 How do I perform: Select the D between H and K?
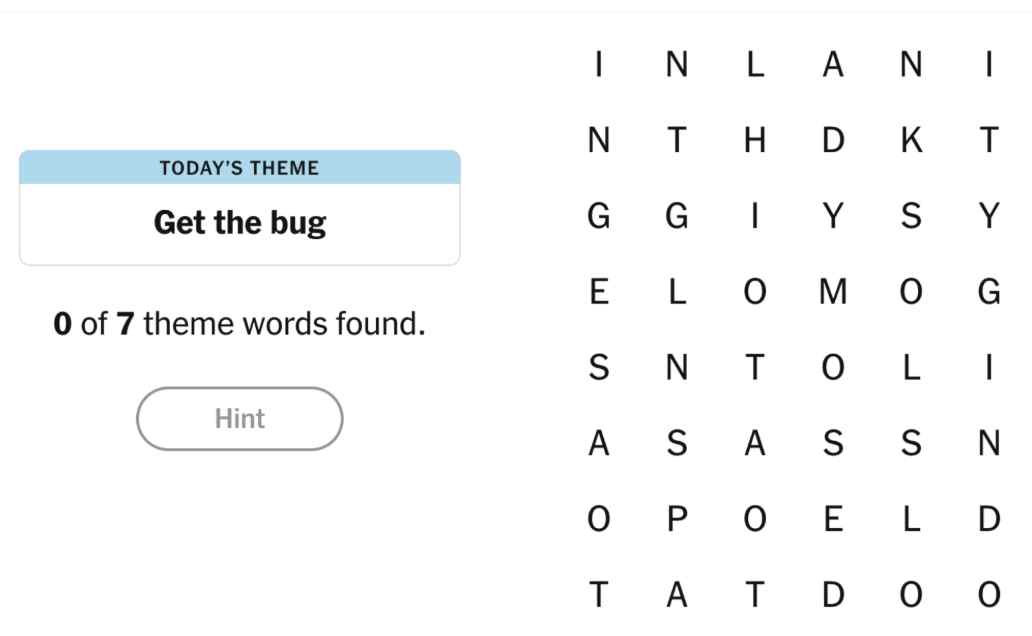[x=833, y=141]
